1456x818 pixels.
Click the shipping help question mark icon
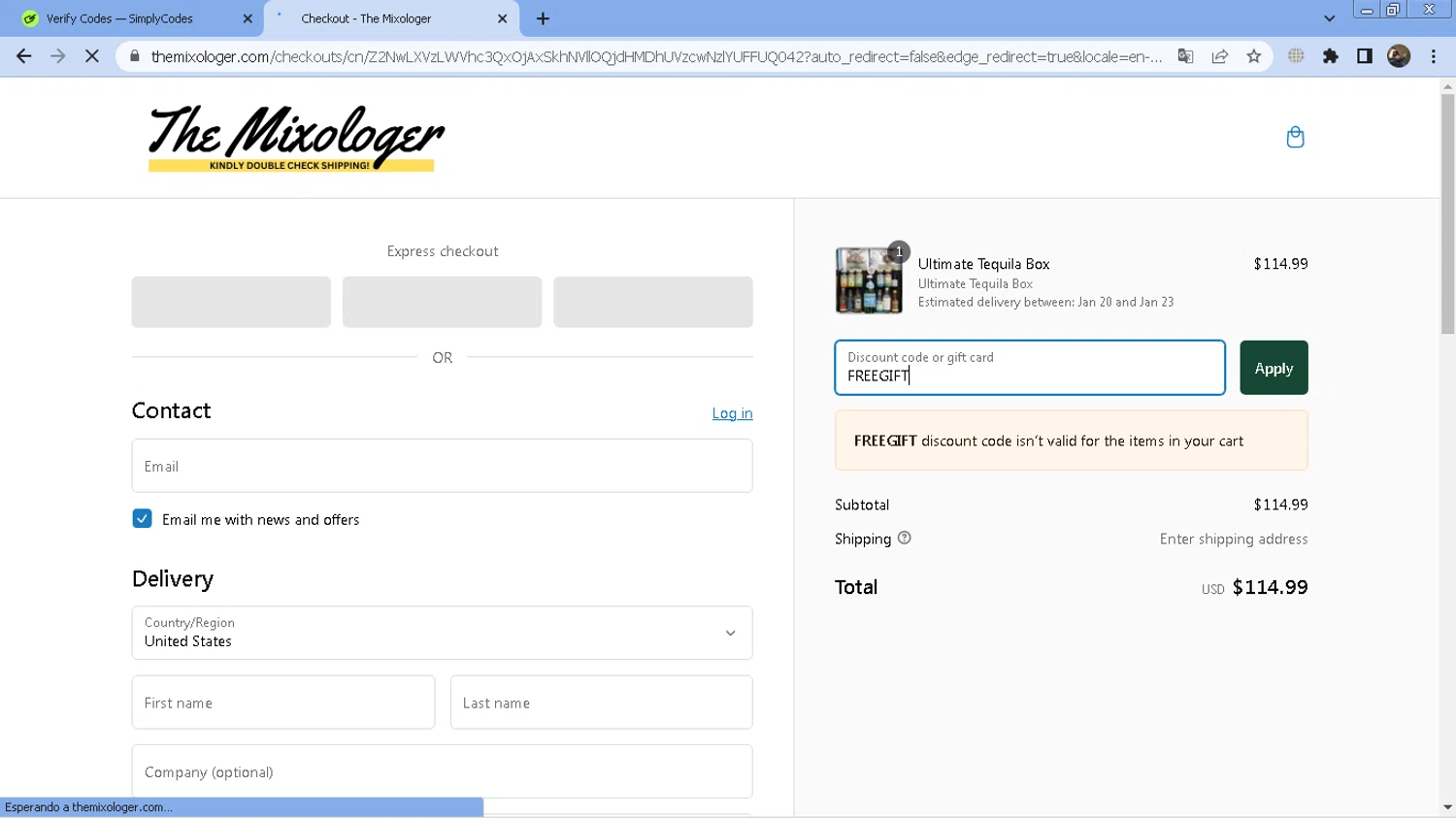(x=905, y=538)
